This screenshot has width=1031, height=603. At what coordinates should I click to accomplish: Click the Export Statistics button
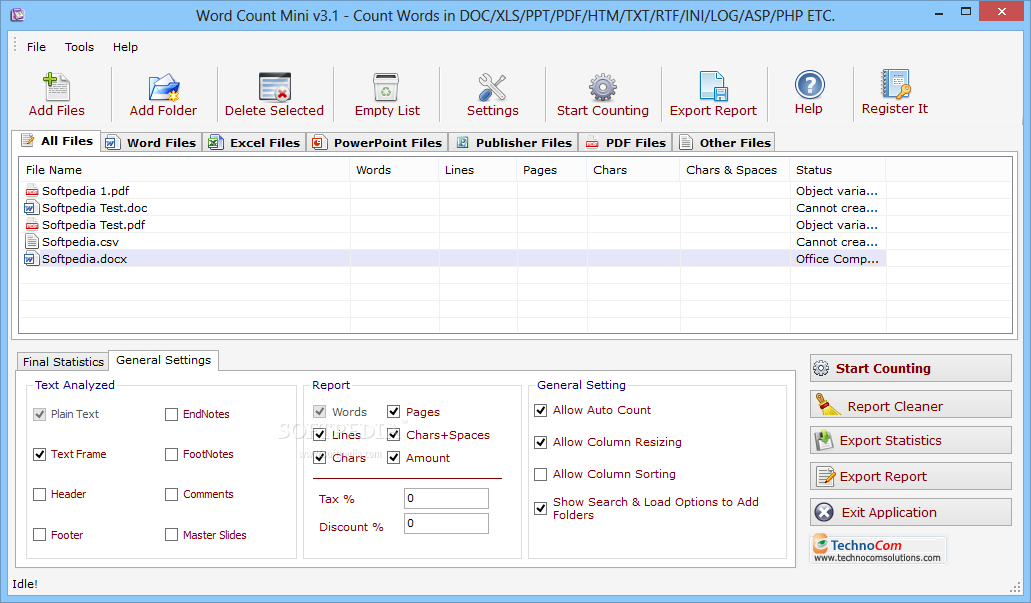click(x=911, y=440)
